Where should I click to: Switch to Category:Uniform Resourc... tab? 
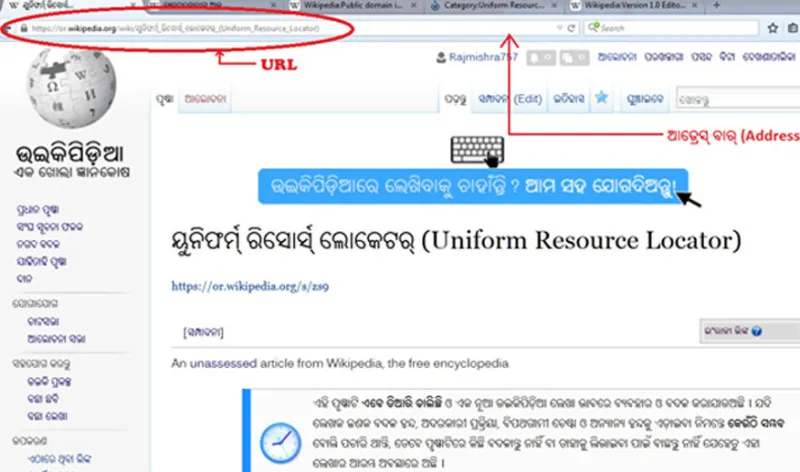(x=493, y=5)
